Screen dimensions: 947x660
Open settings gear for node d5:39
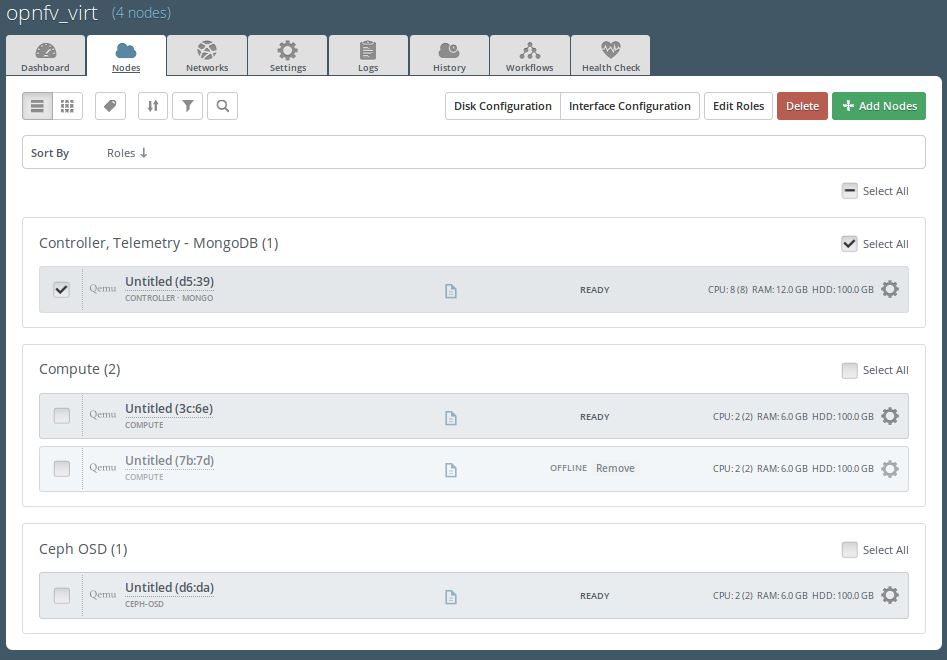point(890,289)
